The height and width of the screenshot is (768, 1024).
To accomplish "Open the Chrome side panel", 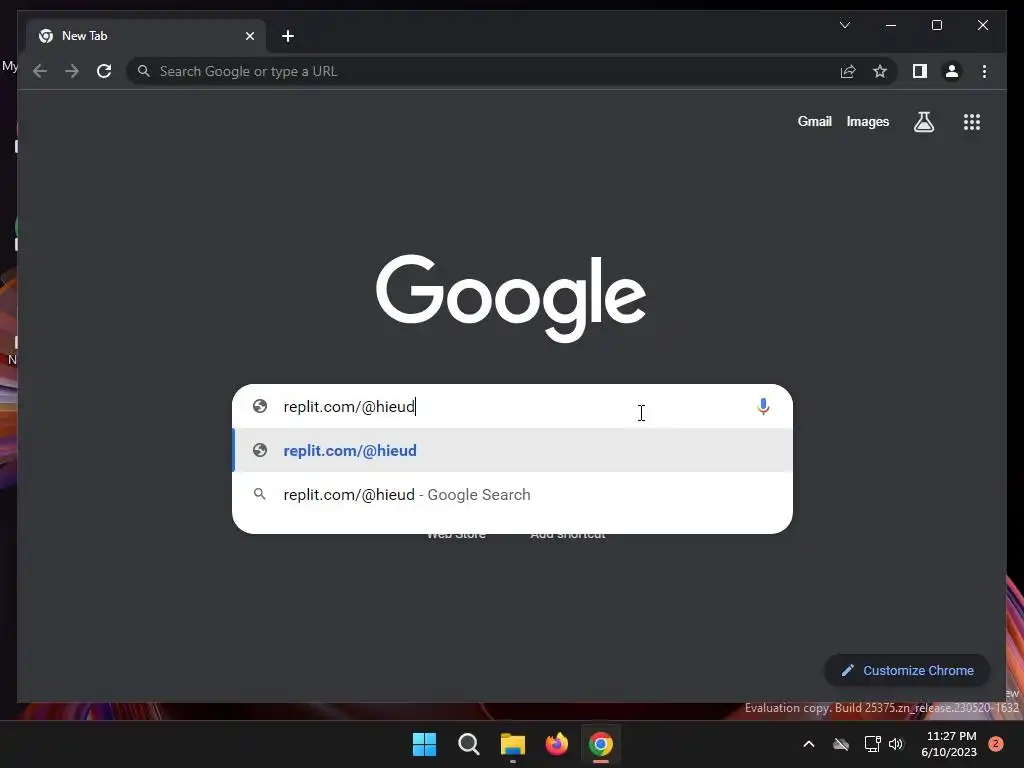I will 920,71.
